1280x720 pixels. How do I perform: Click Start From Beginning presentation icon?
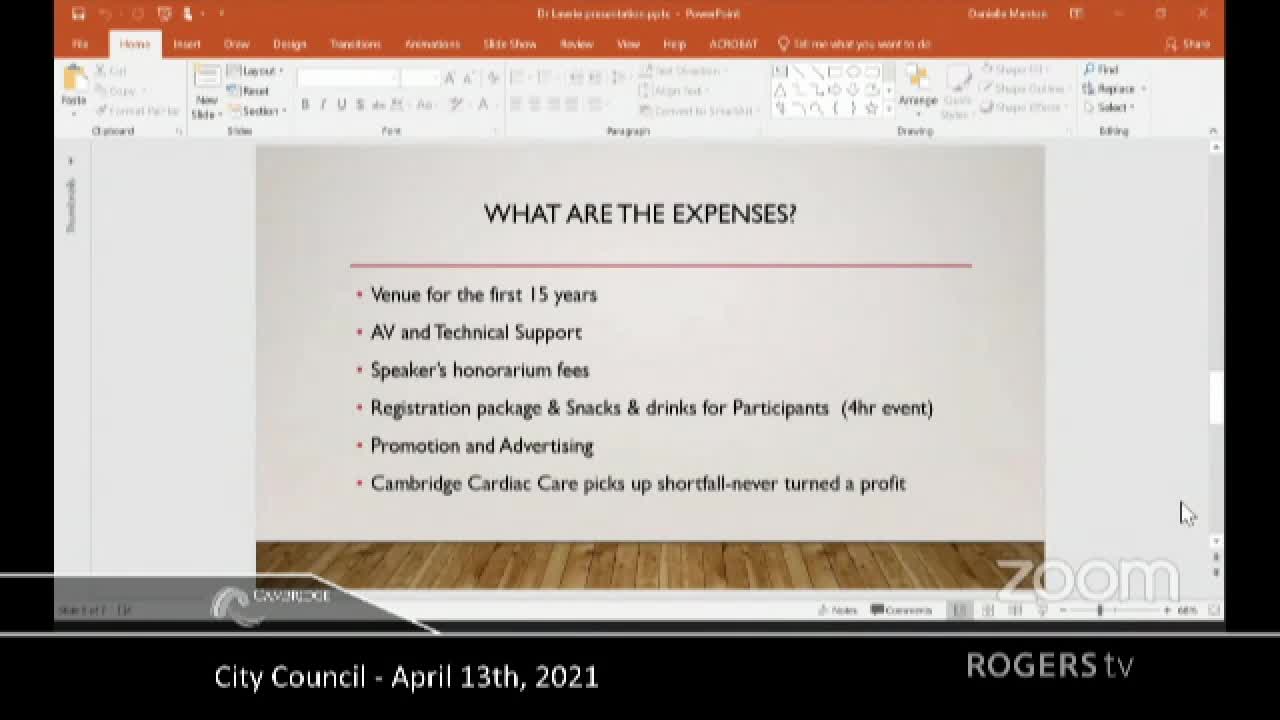tap(165, 14)
